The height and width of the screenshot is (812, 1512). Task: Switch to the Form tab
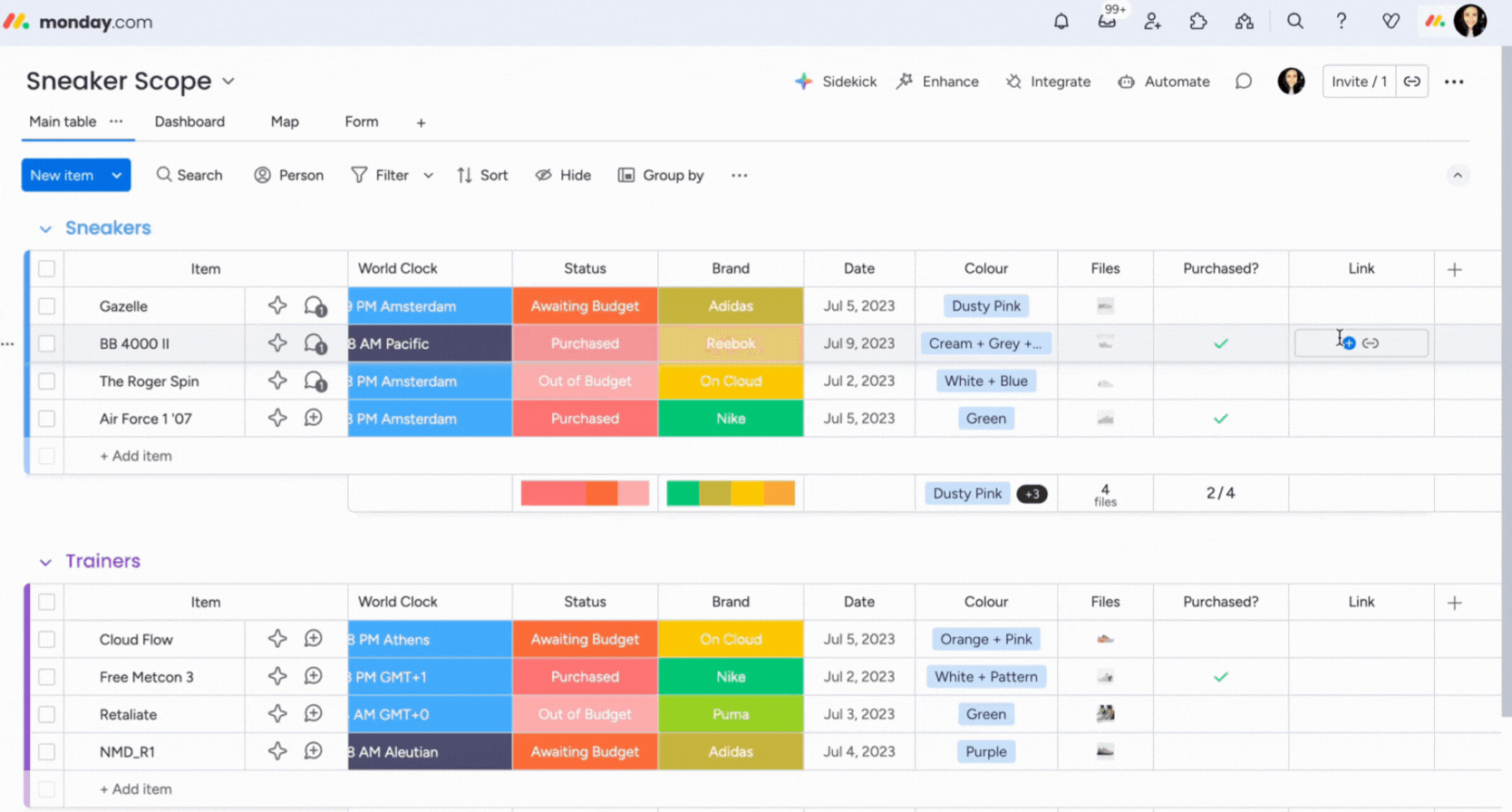coord(362,121)
